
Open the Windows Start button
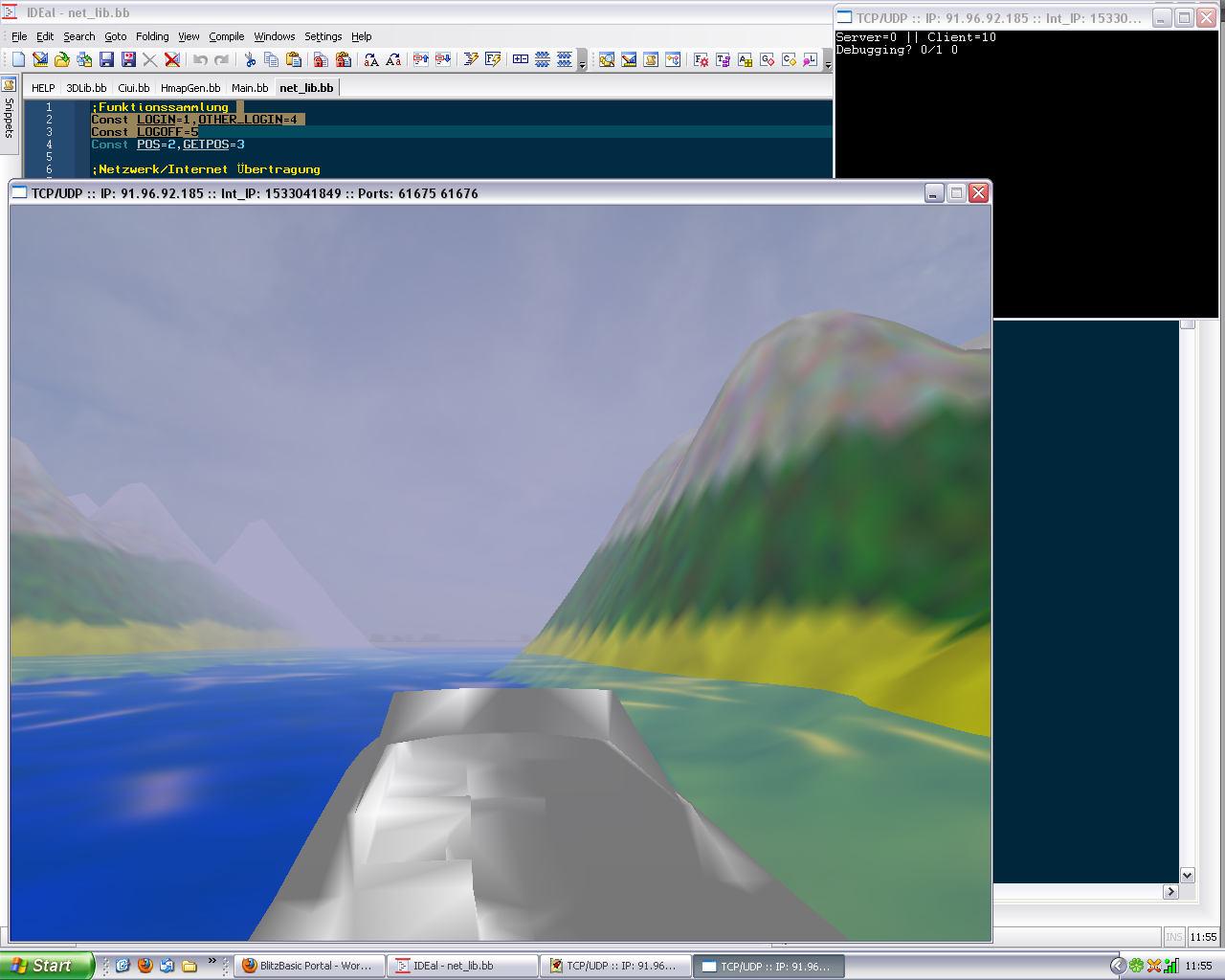46,966
